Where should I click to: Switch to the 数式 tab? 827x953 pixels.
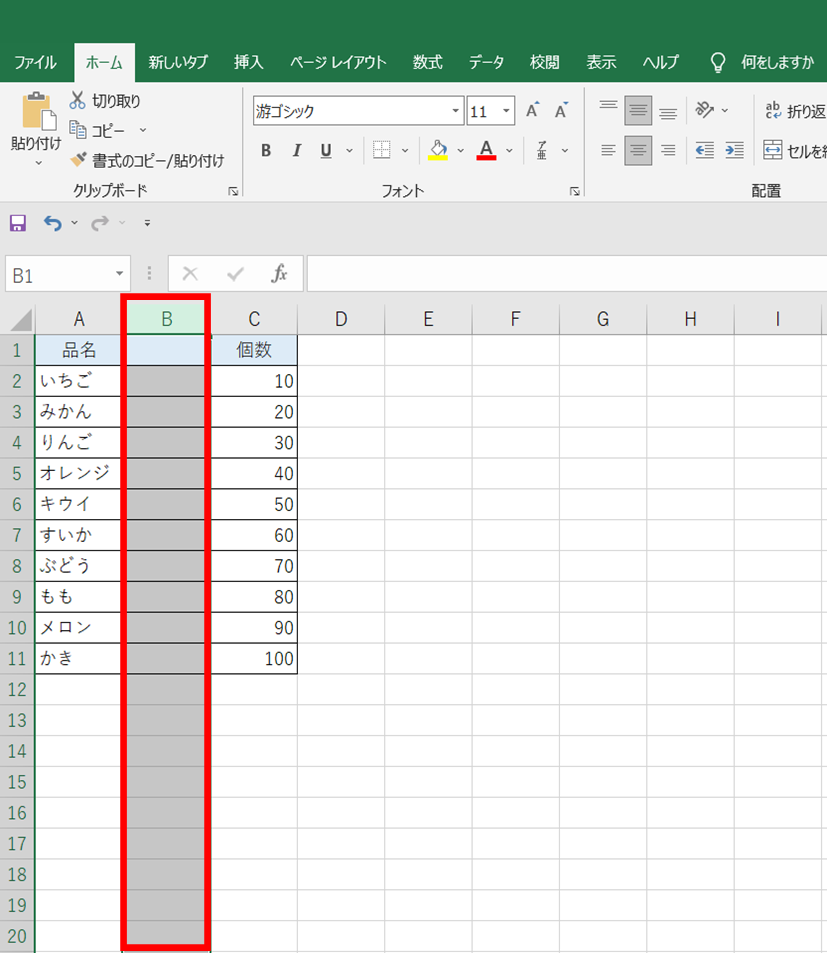428,62
